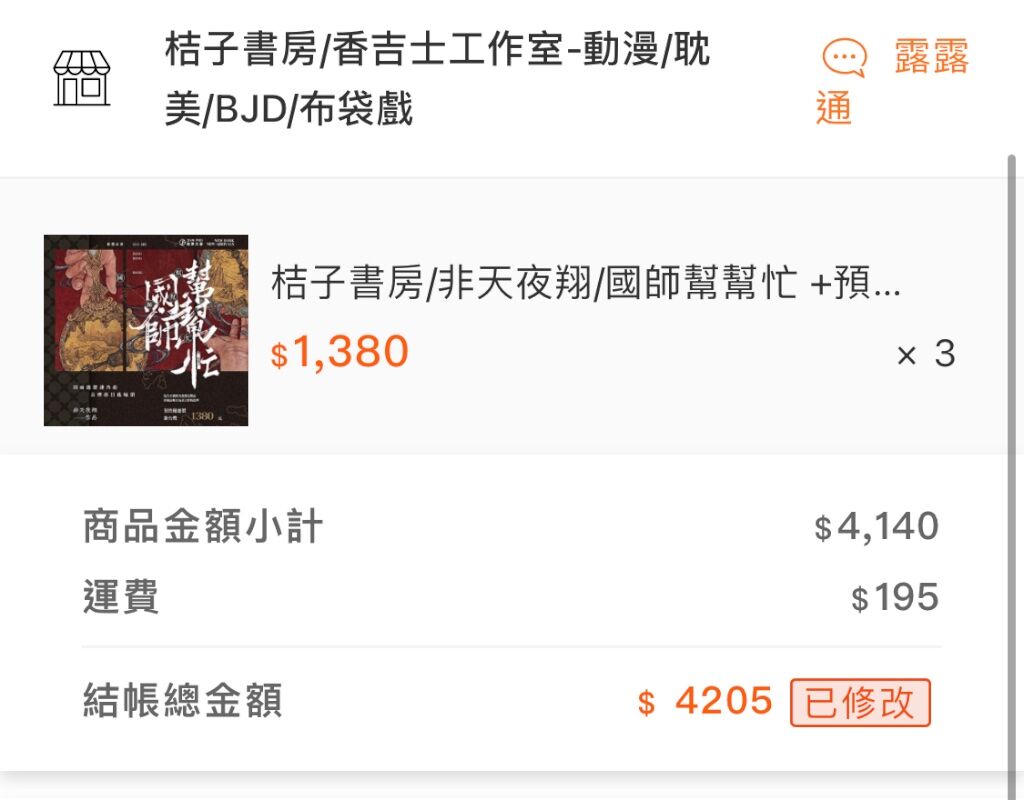Click the shop storefront icon
Viewport: 1024px width, 800px height.
(x=82, y=78)
